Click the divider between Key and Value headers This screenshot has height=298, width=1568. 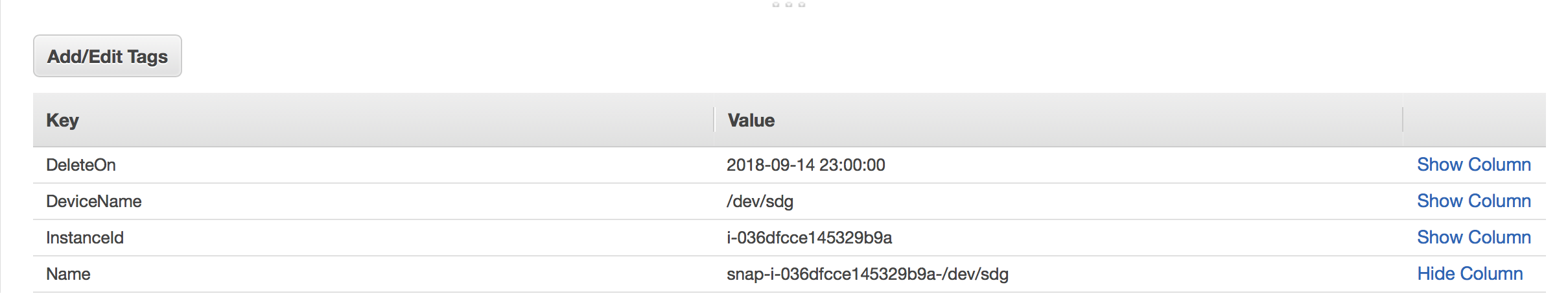[714, 120]
